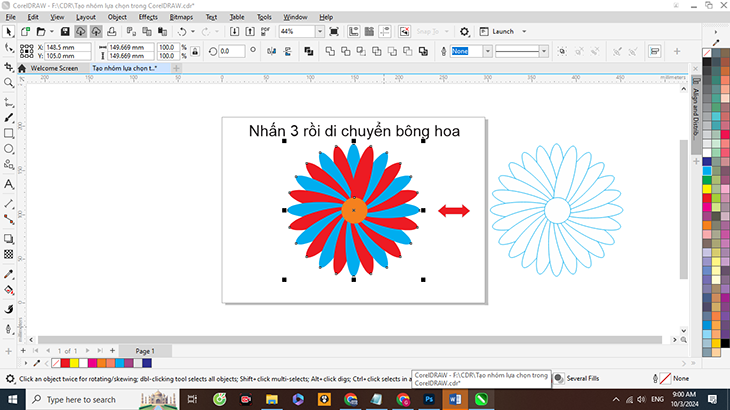Add a new document tab with plus
730x410 pixels.
pyautogui.click(x=176, y=68)
